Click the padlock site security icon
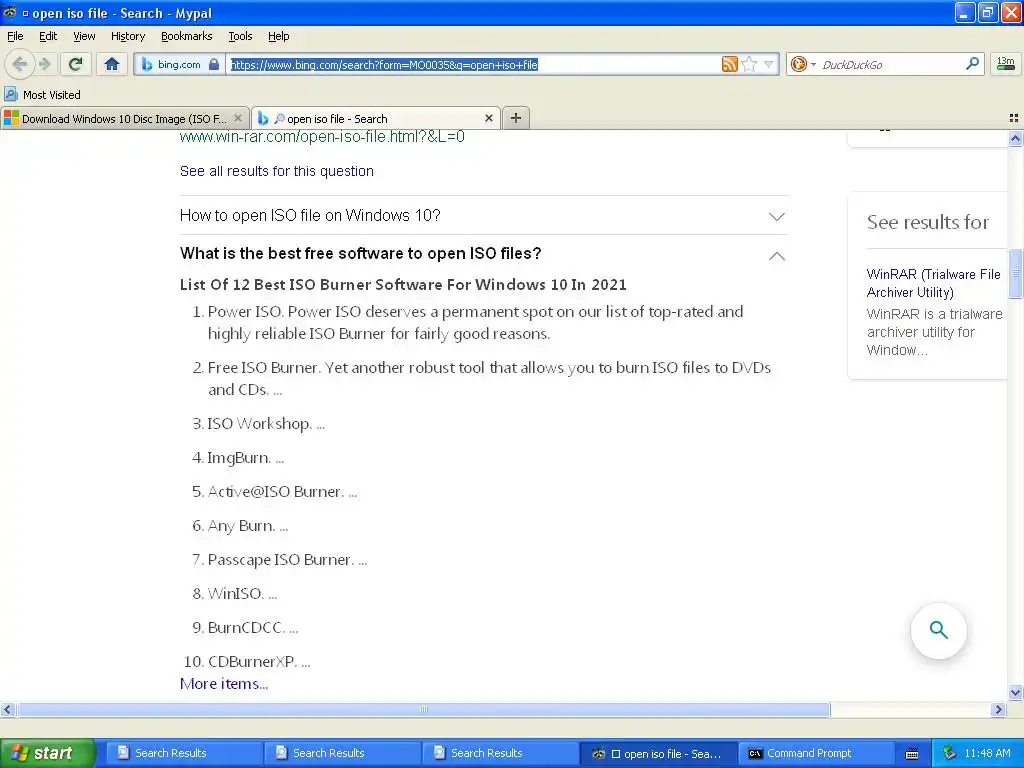Viewport: 1024px width, 768px height. pos(214,64)
